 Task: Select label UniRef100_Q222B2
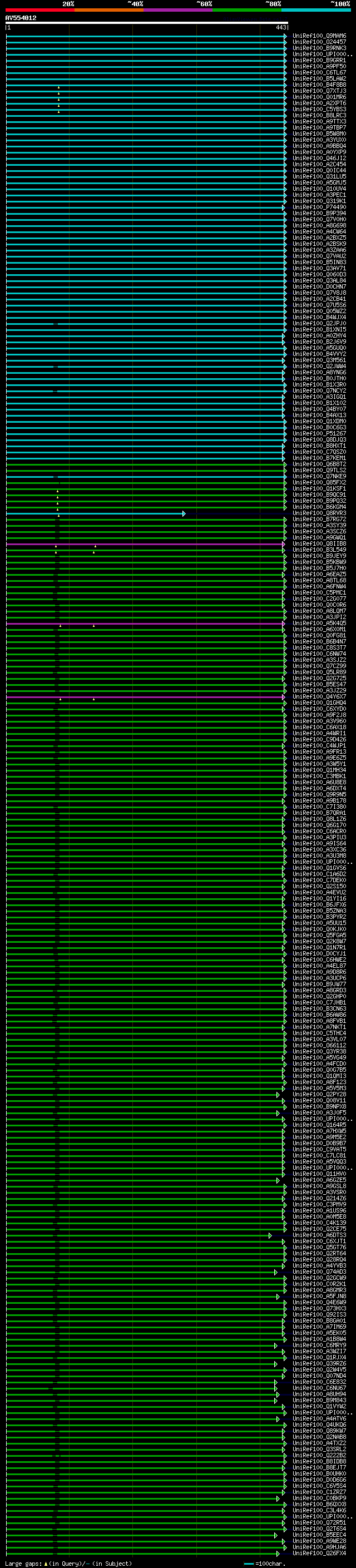(319, 1455)
